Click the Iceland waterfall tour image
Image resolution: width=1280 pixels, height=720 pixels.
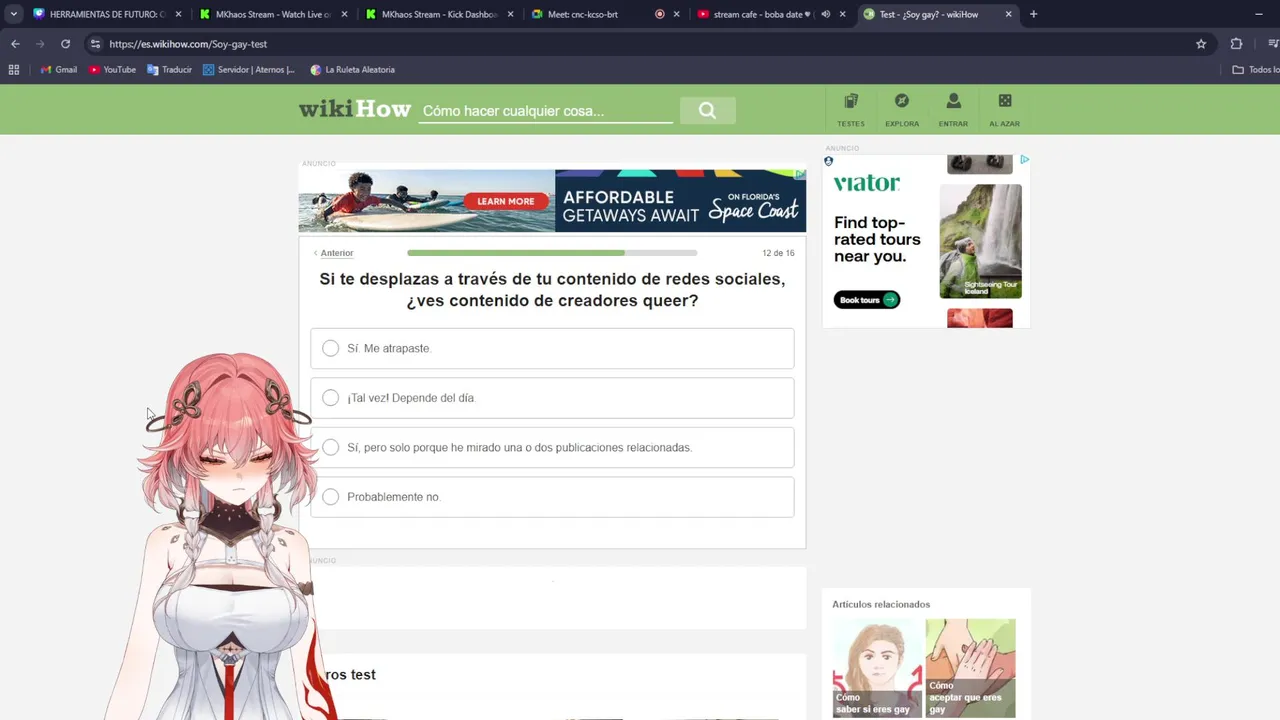coord(980,241)
